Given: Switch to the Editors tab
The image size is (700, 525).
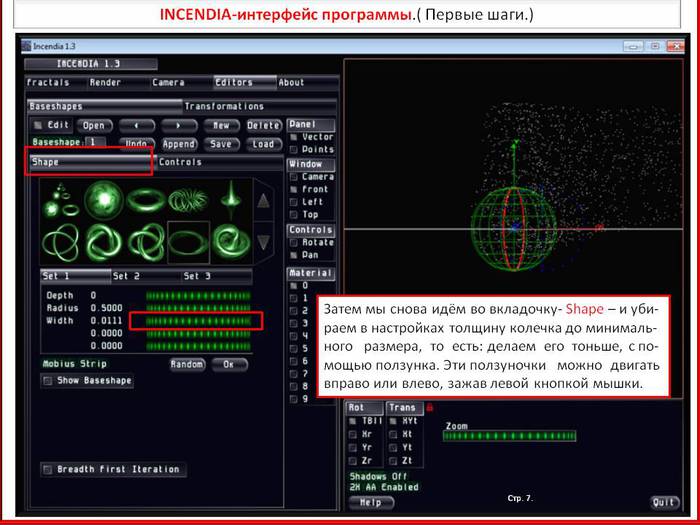Looking at the screenshot, I should [245, 83].
